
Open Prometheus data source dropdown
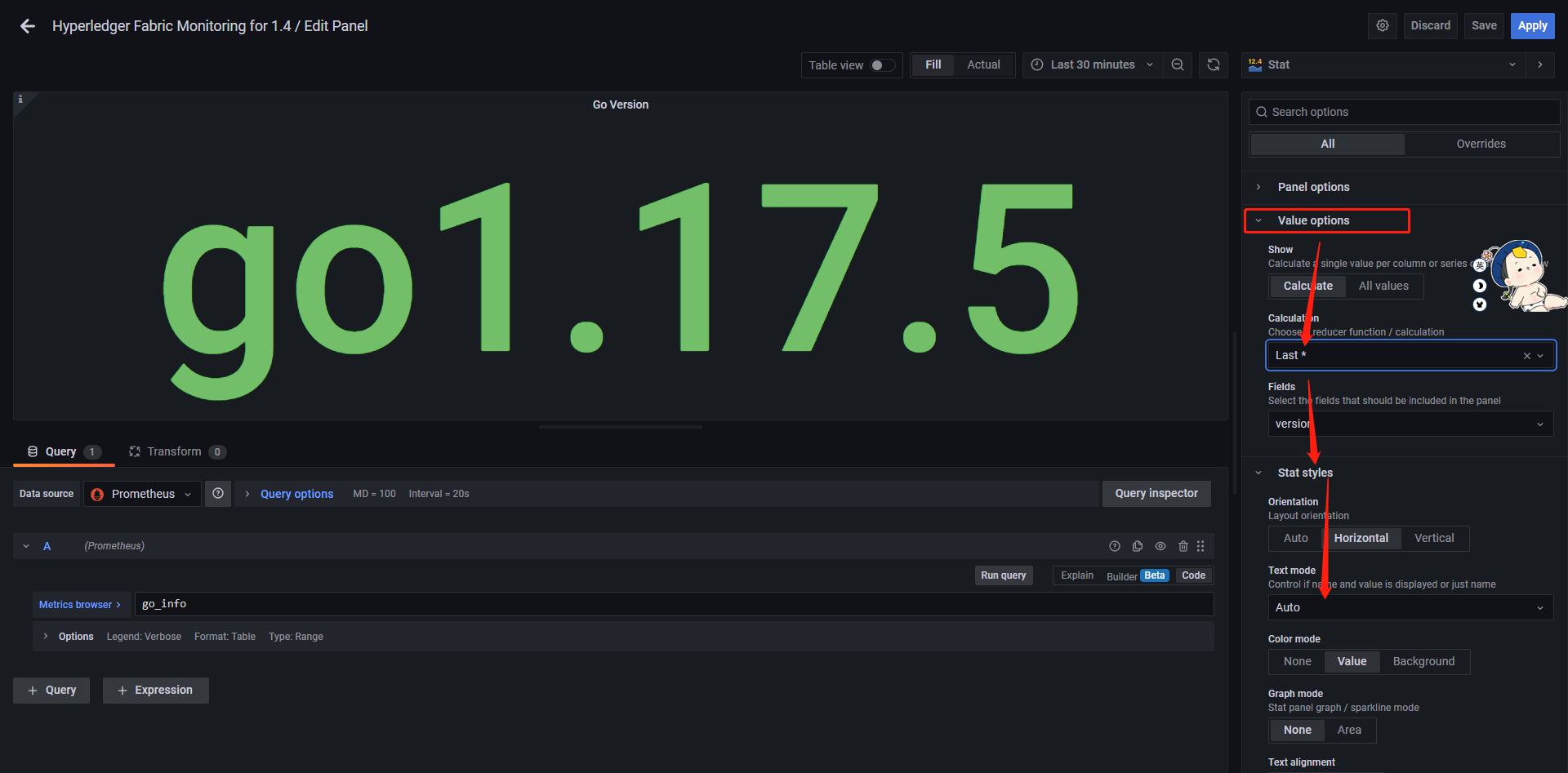click(x=143, y=495)
